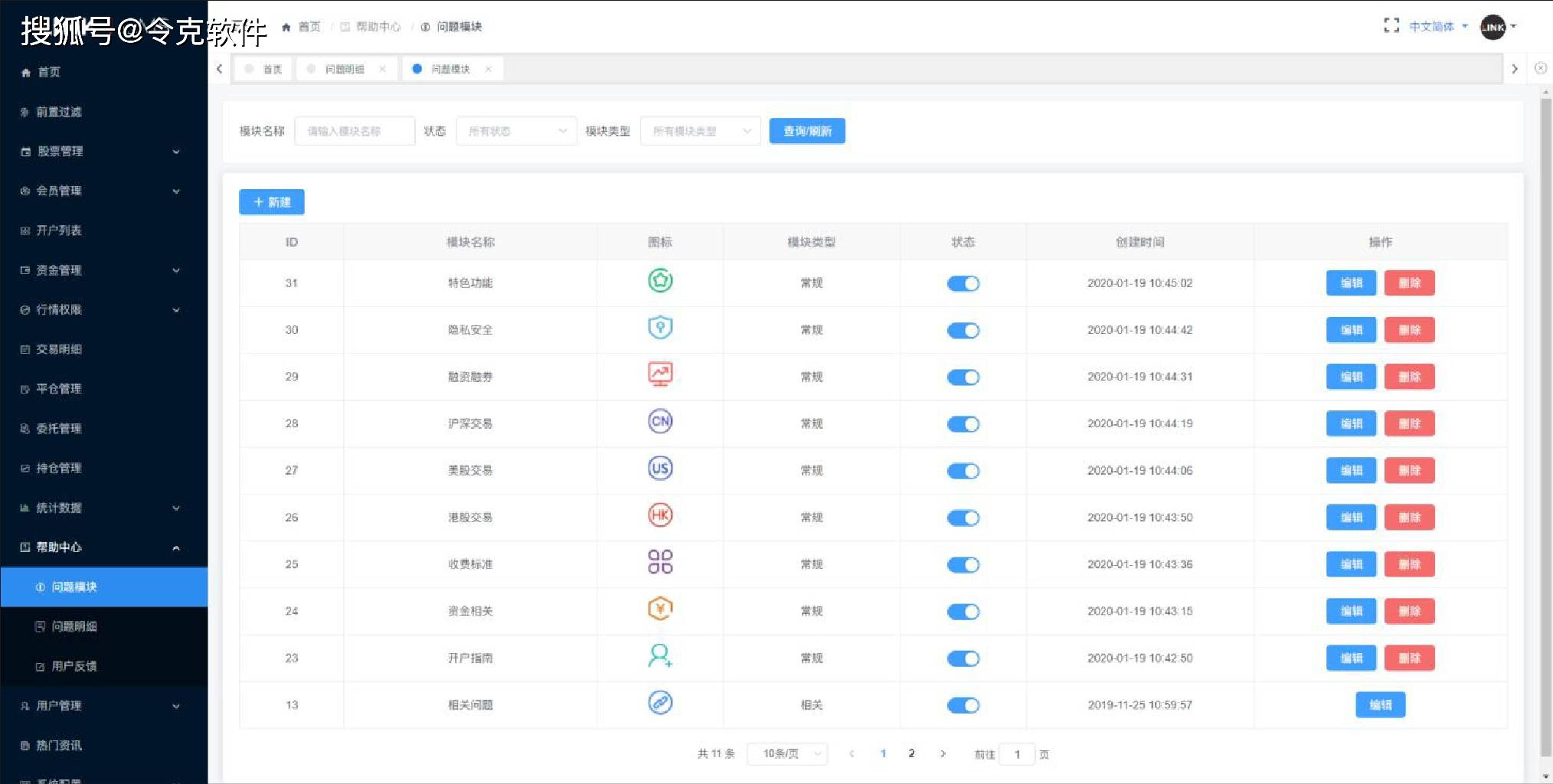This screenshot has height=784, width=1553.
Task: Click the close-all tabs circle icon
Action: click(x=1541, y=68)
